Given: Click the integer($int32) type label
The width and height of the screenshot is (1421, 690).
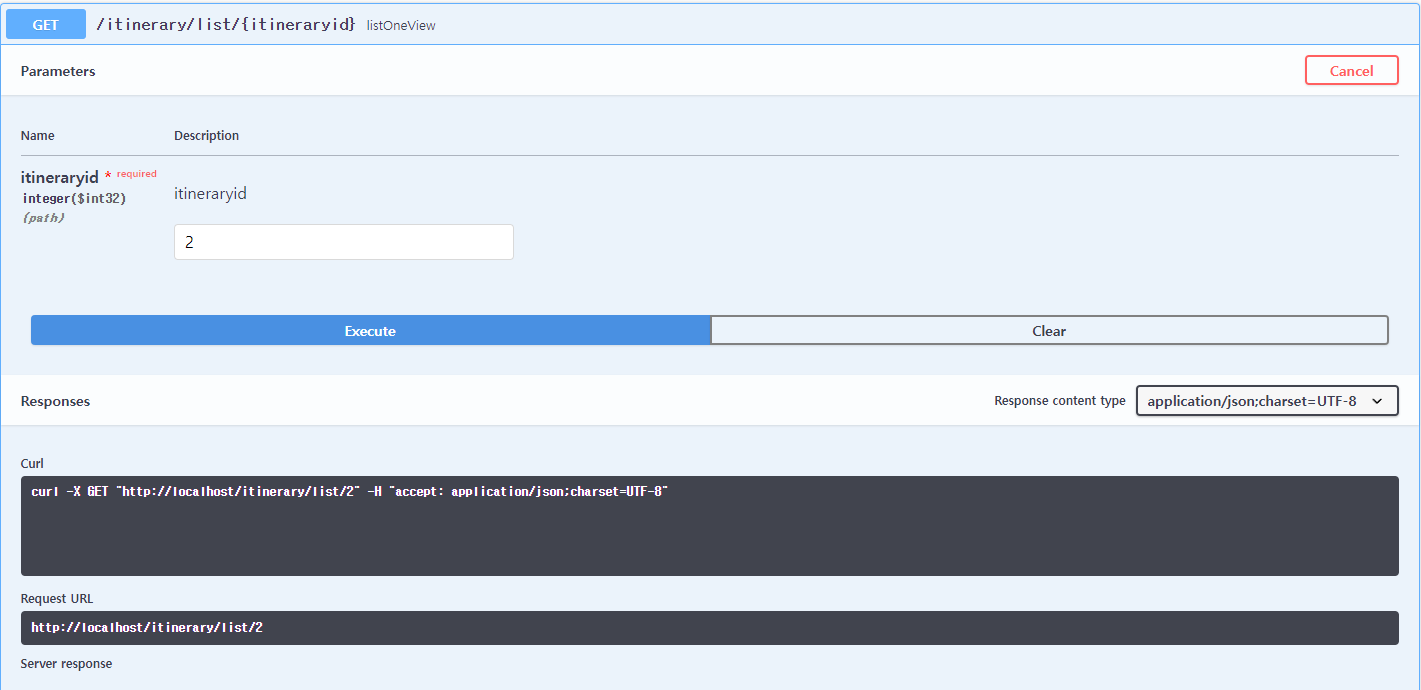Looking at the screenshot, I should click(74, 198).
